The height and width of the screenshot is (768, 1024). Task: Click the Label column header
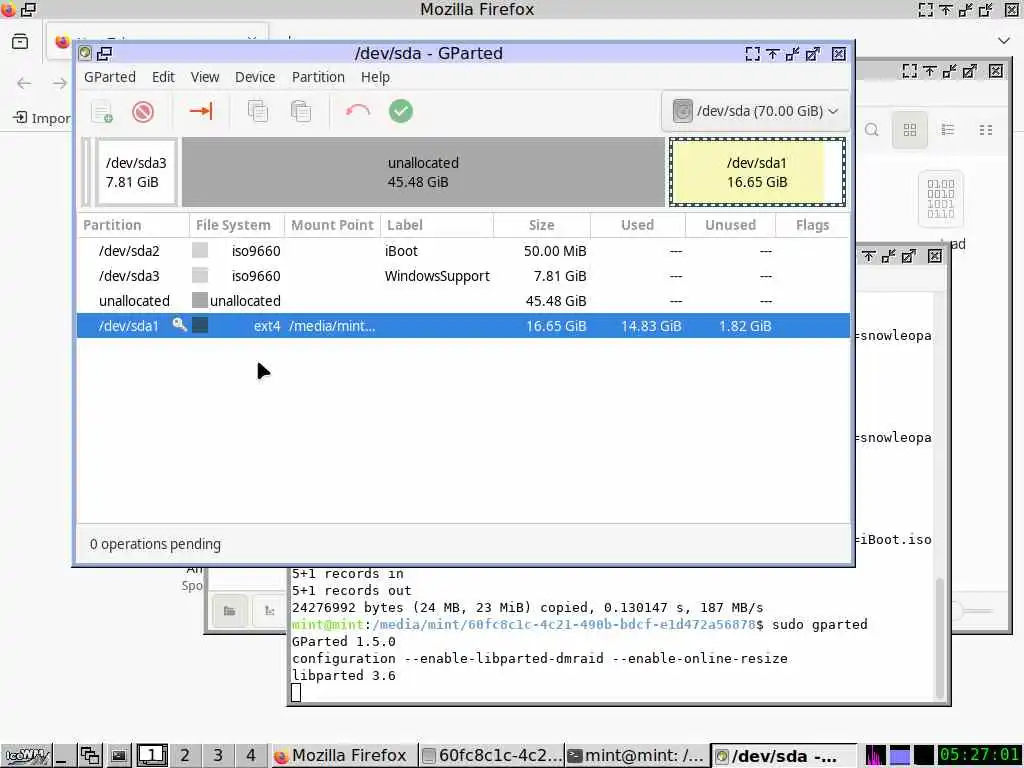(437, 225)
